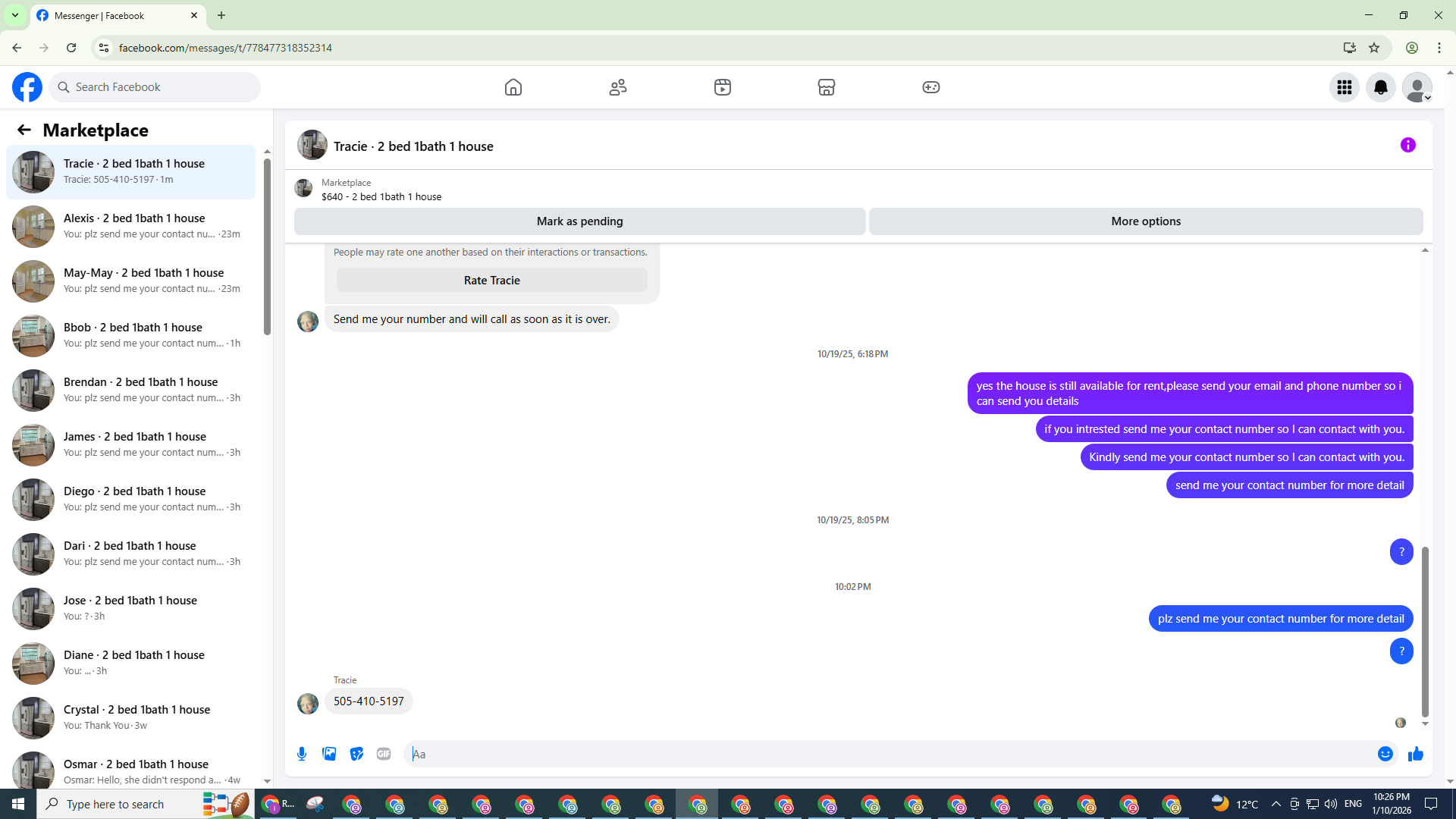The image size is (1456, 819).
Task: Open the Chrome tab search dropdown
Action: [14, 15]
